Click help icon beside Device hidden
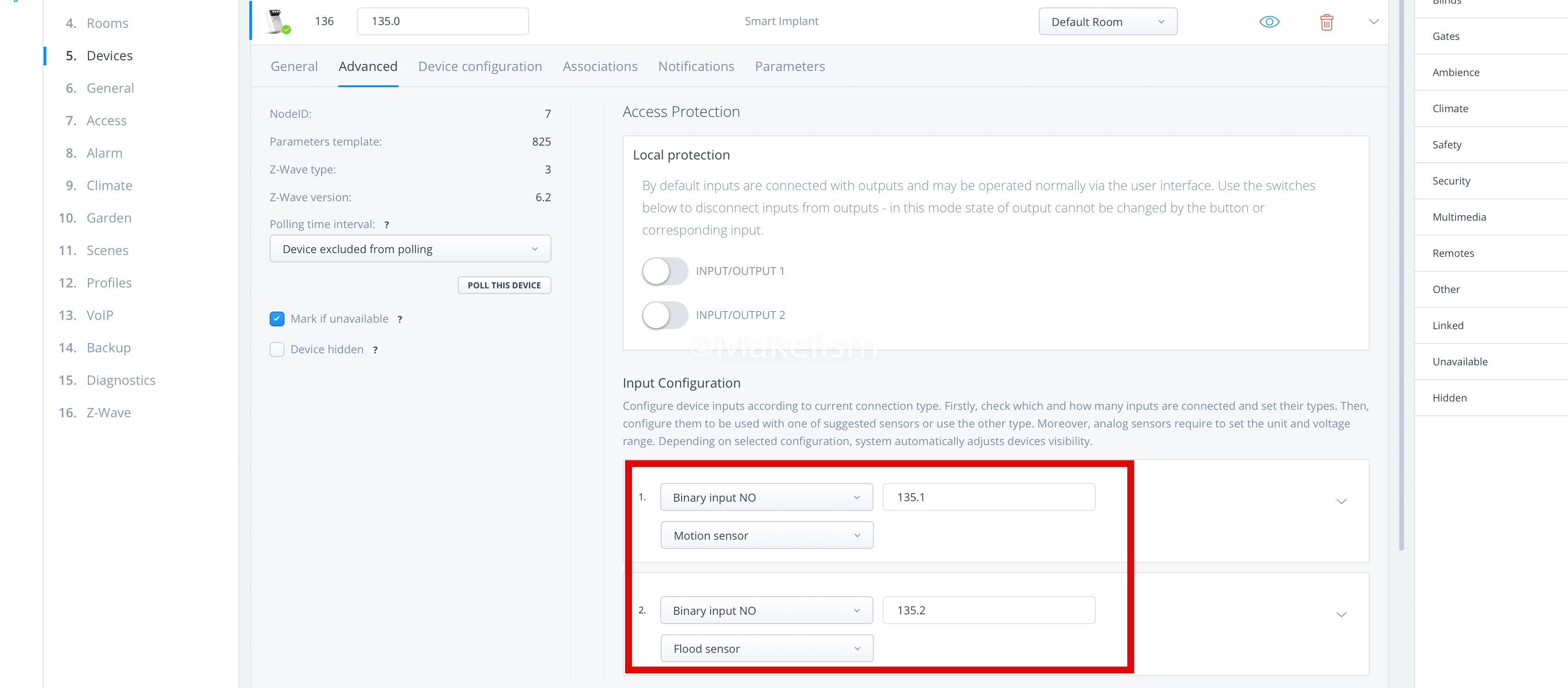The height and width of the screenshot is (688, 1568). click(376, 350)
